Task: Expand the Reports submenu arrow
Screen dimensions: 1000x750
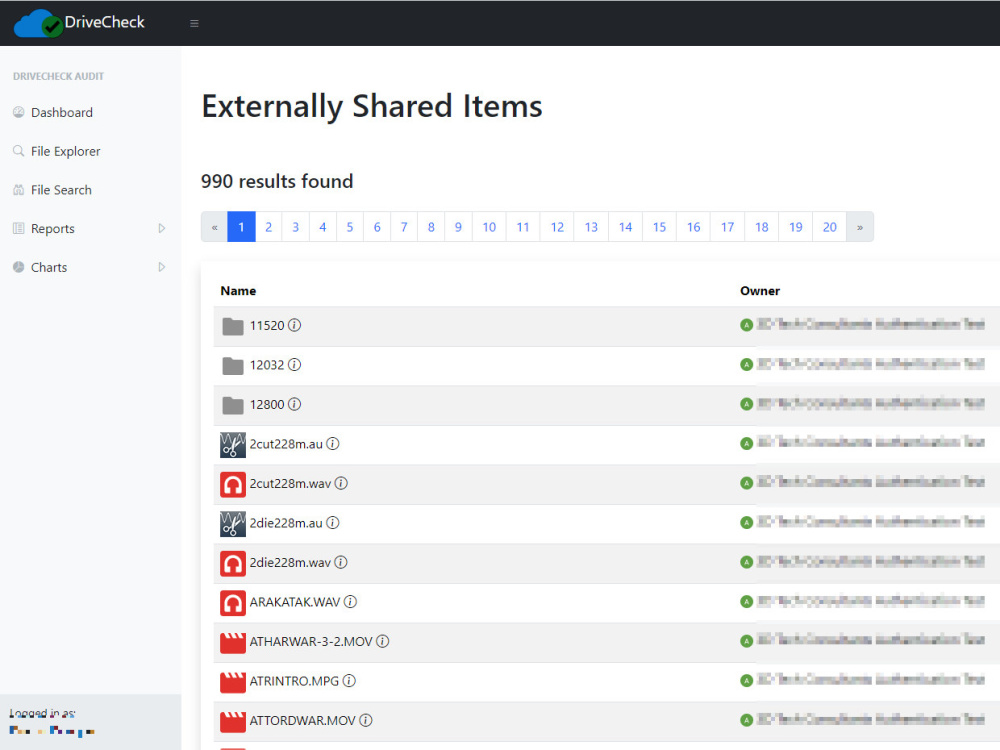Action: coord(162,228)
